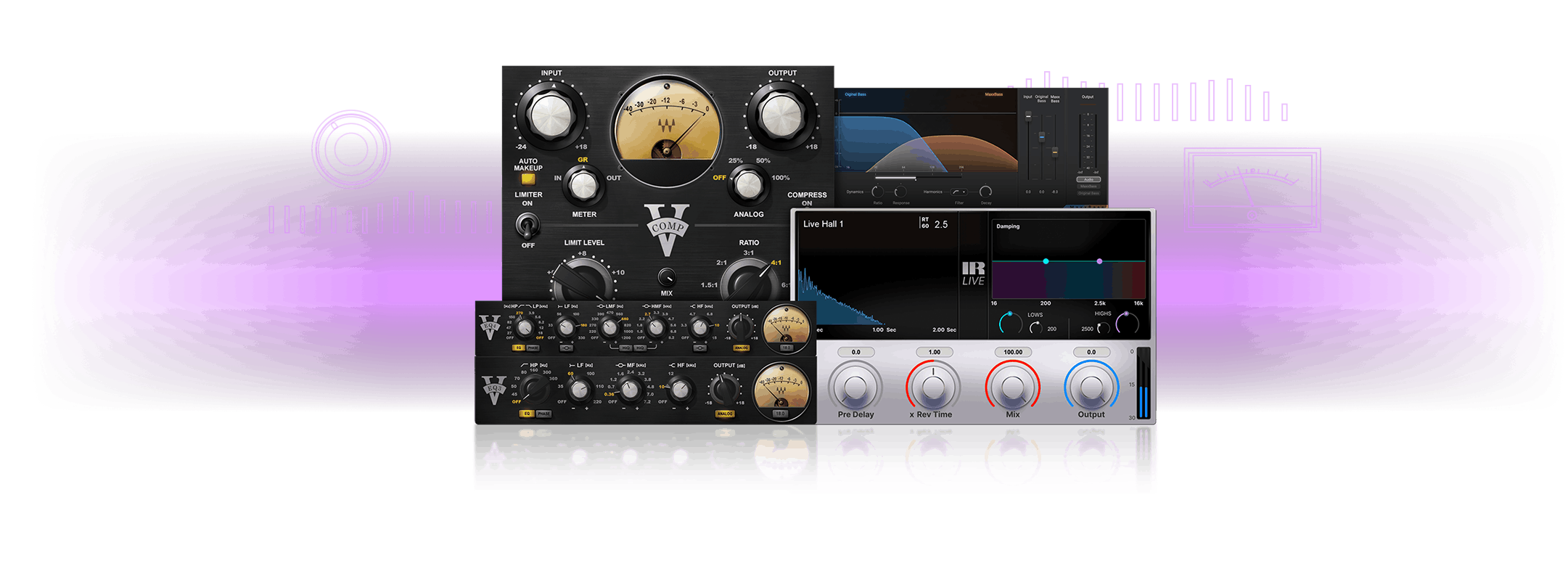The image size is (1568, 566).
Task: Click the MaxxBass Dynamics Ratio knob
Action: coord(877,192)
